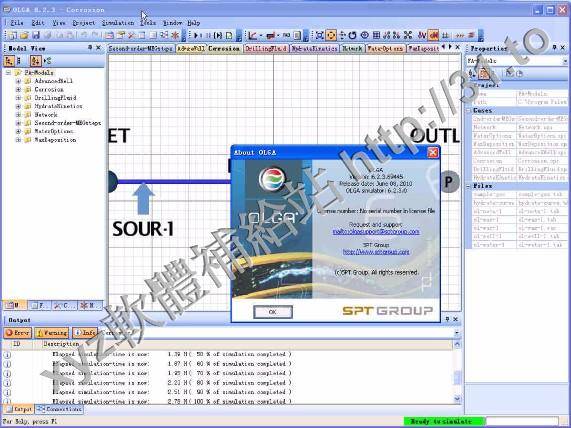This screenshot has height=428, width=571.
Task: Expand the Network tree folder
Action: point(18,115)
